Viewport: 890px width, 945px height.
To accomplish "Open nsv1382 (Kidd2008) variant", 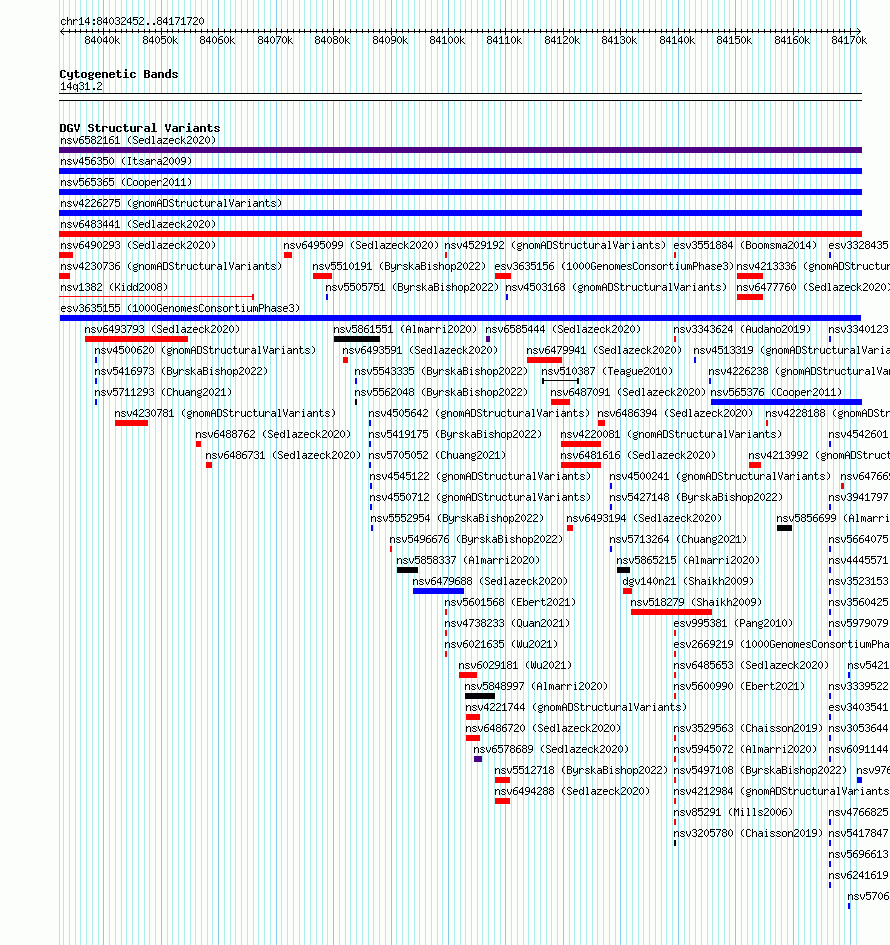I will pos(114,287).
